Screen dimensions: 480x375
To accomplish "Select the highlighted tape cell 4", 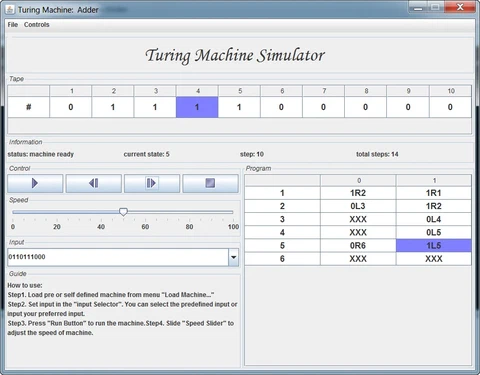I will (x=197, y=107).
